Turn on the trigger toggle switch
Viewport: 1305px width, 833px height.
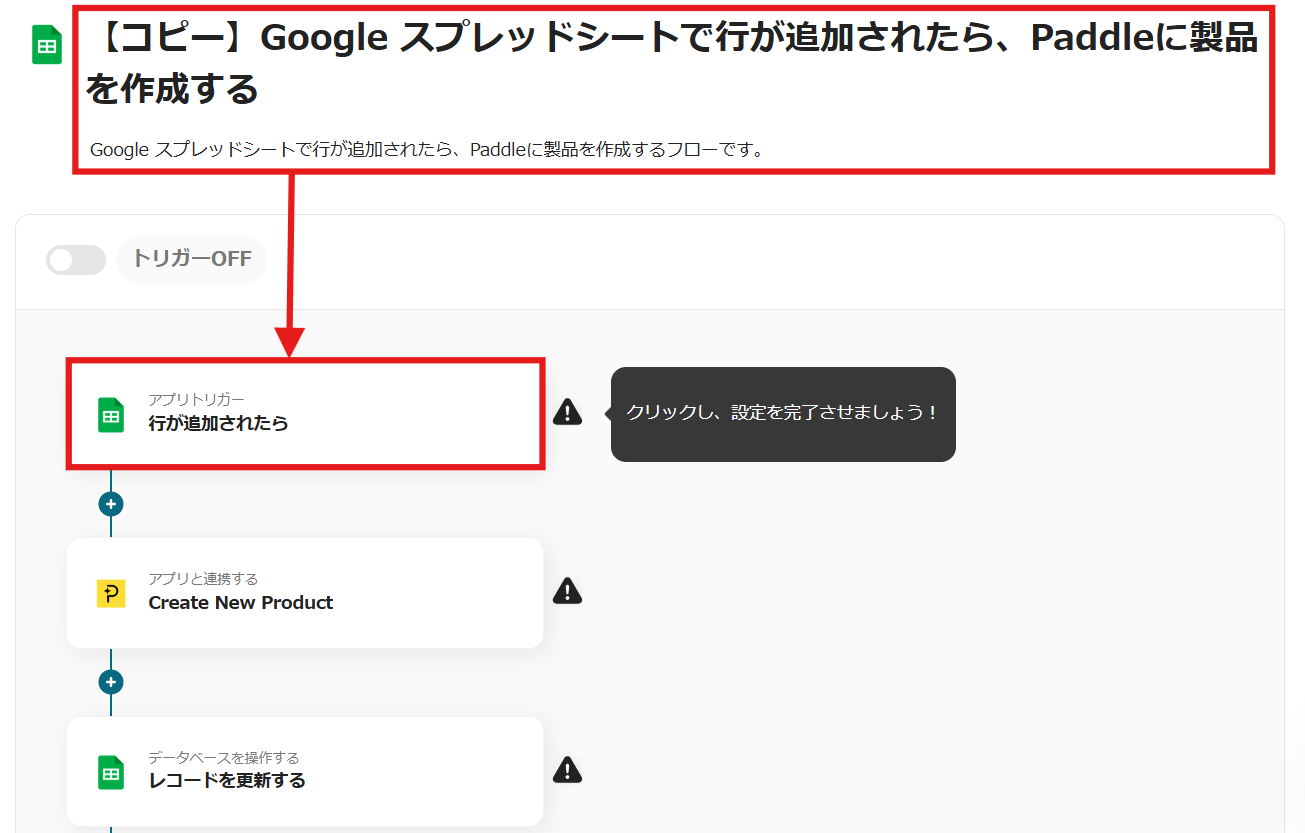[76, 260]
